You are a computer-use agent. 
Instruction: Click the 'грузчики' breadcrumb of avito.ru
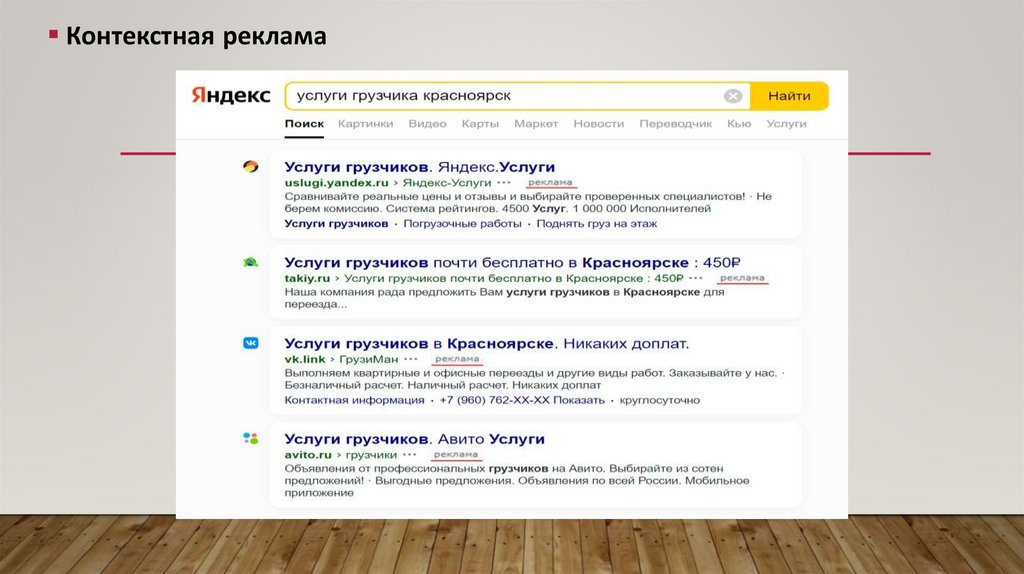tap(371, 454)
